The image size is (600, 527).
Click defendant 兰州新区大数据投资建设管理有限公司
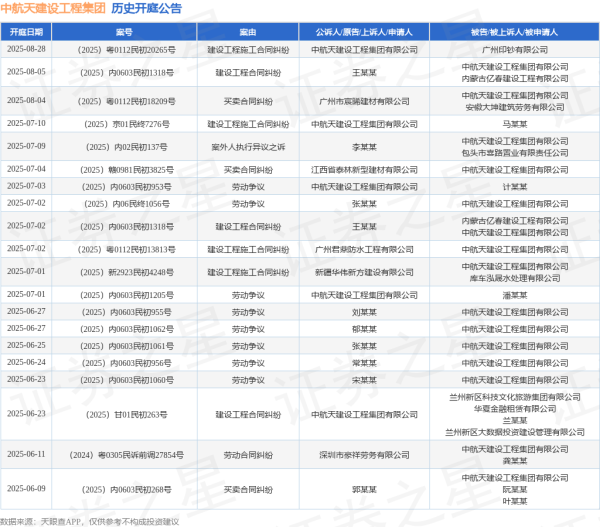point(515,432)
